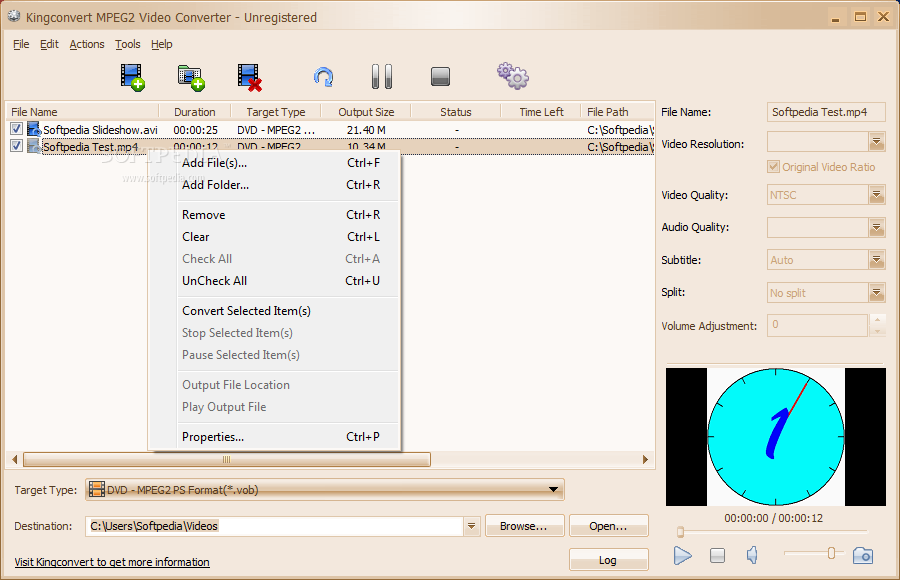900x580 pixels.
Task: Expand the Video Resolution dropdown
Action: coord(876,141)
